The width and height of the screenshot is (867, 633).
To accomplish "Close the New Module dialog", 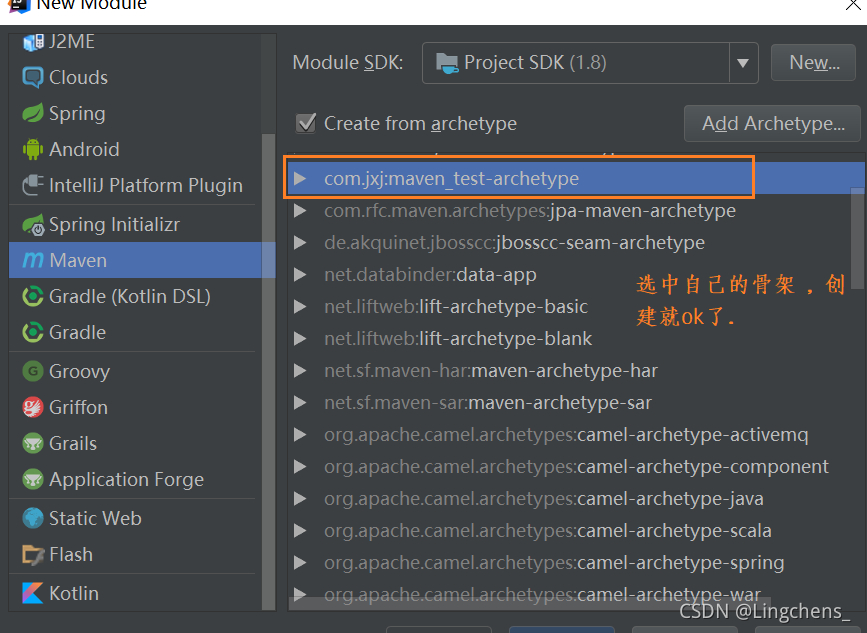I will pyautogui.click(x=853, y=6).
